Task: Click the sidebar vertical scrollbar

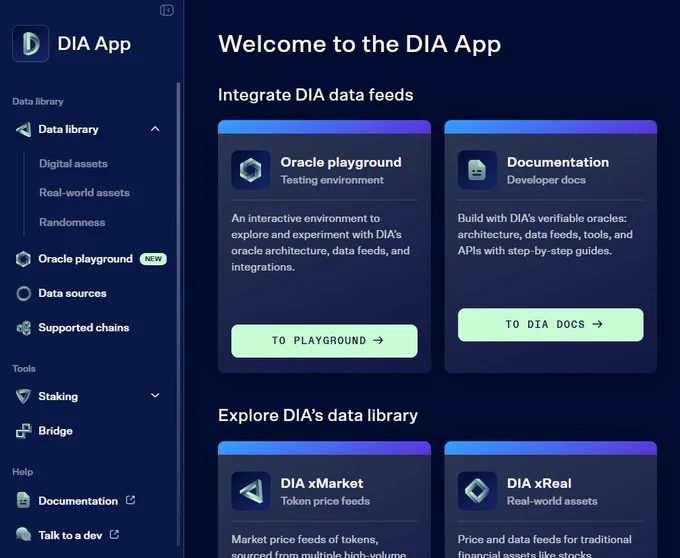Action: tap(178, 314)
